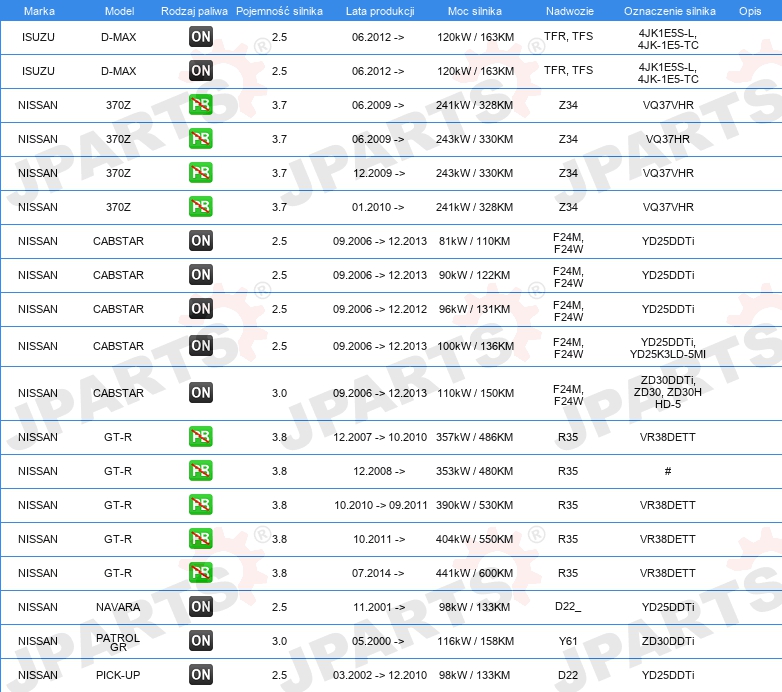782x692 pixels.
Task: Click the Y61 body type cell
Action: pyautogui.click(x=568, y=641)
